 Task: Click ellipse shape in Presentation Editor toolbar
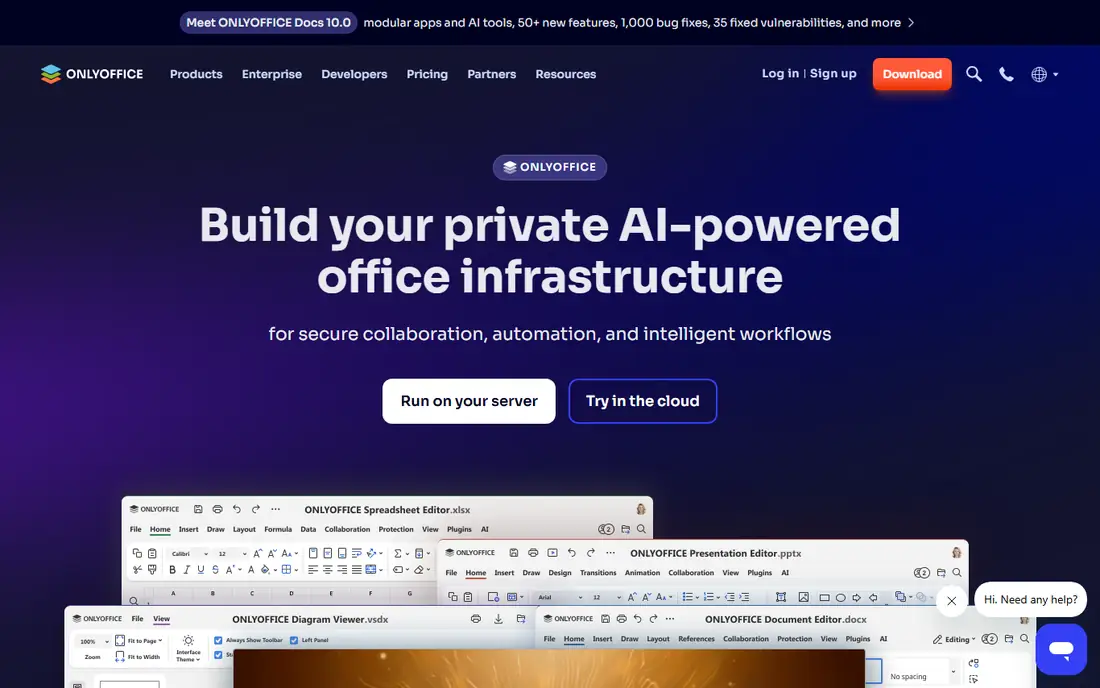[840, 598]
